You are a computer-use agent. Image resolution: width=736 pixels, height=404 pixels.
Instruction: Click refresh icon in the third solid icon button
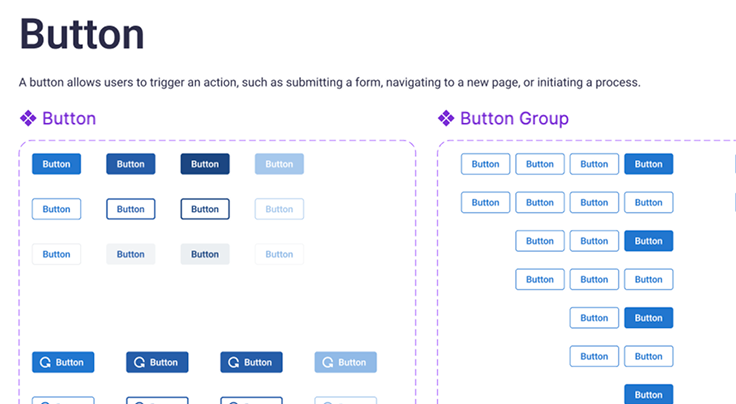234,362
